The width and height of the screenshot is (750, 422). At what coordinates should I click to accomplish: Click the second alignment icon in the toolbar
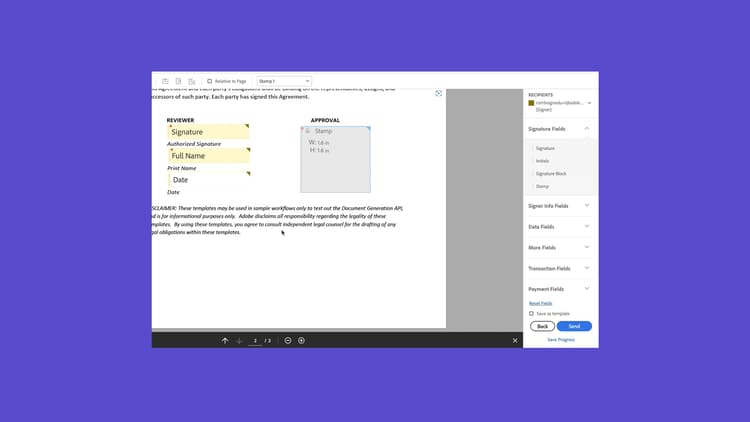(x=178, y=81)
